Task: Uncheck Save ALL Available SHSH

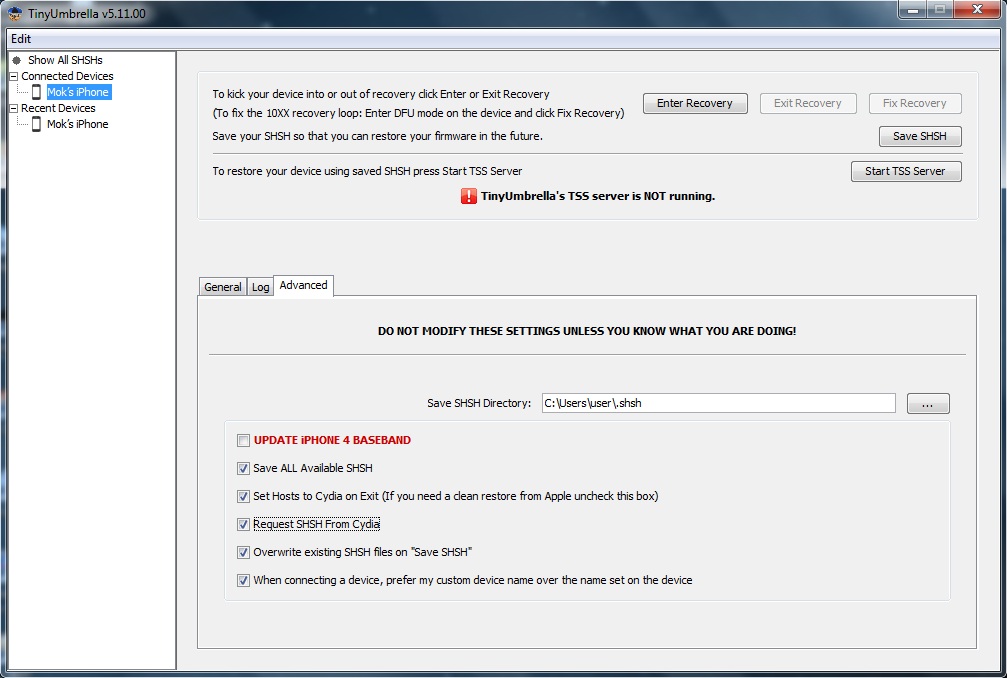Action: click(242, 468)
